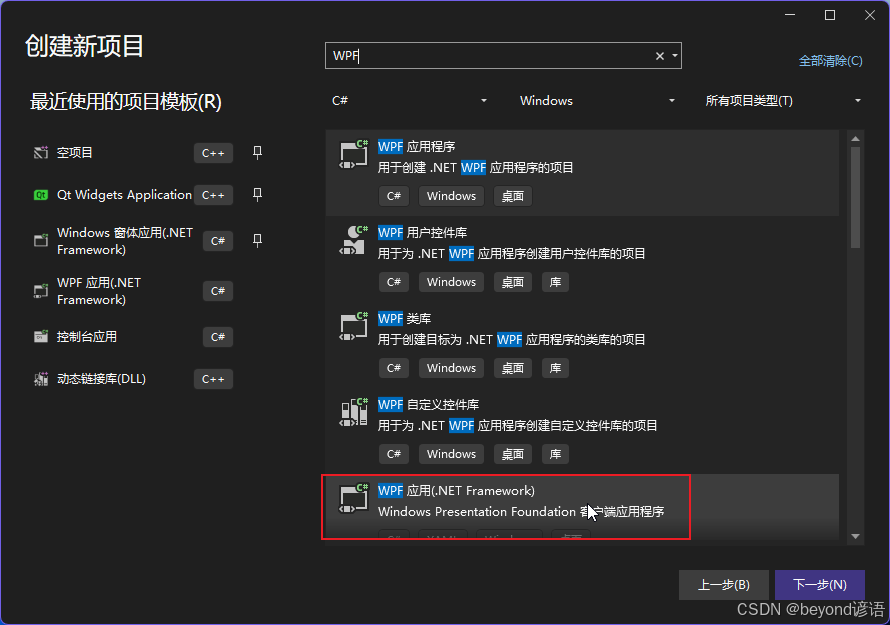Select 动态链接库(DLL) recent template
This screenshot has width=890, height=625.
[102, 379]
